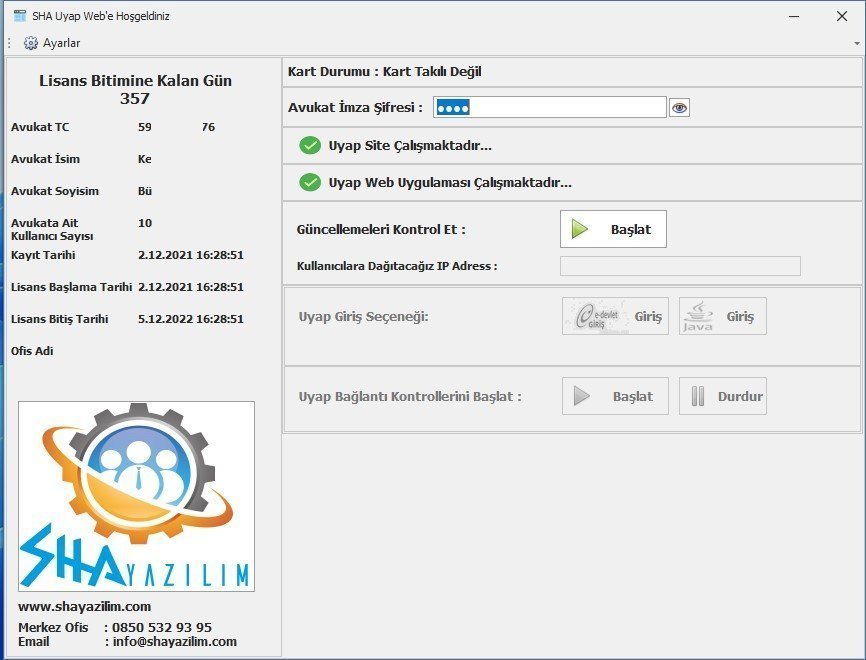
Task: Click the info@shayazilim.com email address
Action: point(174,641)
